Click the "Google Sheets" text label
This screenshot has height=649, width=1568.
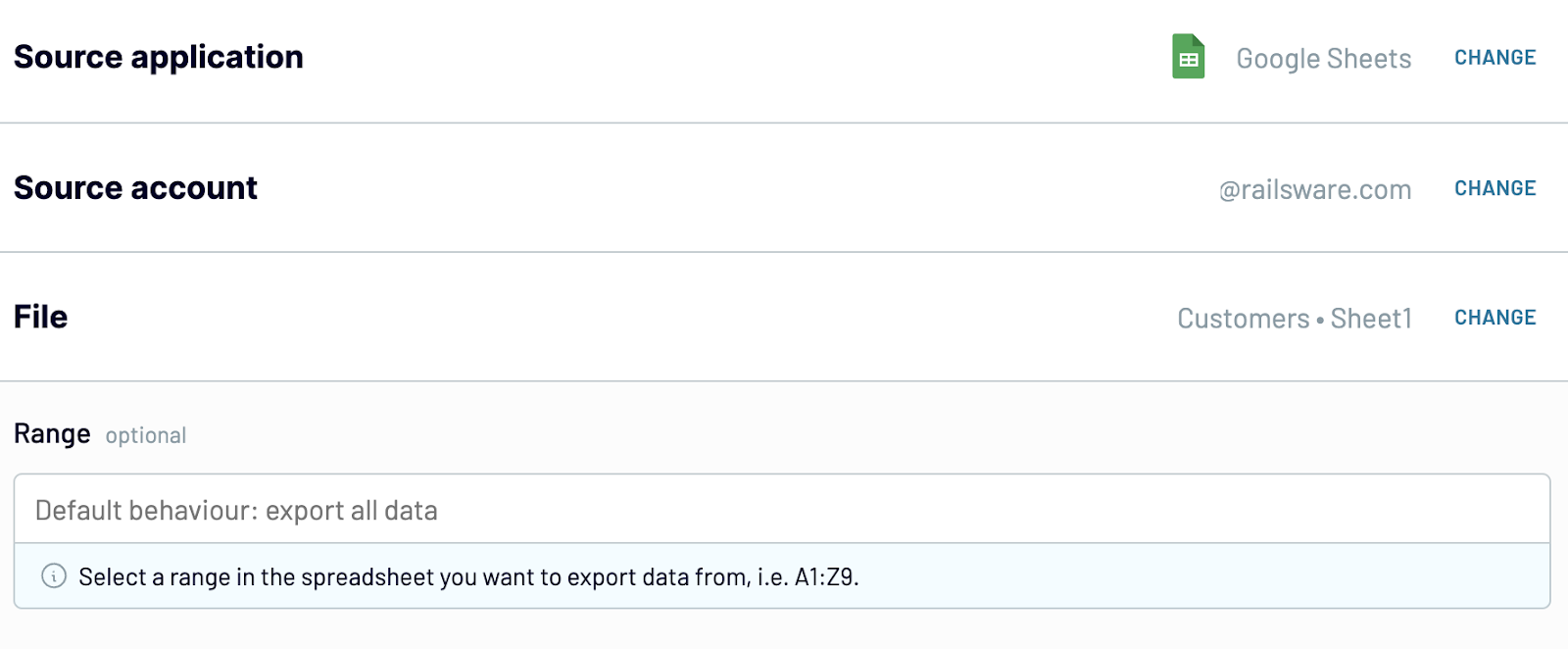click(1323, 59)
